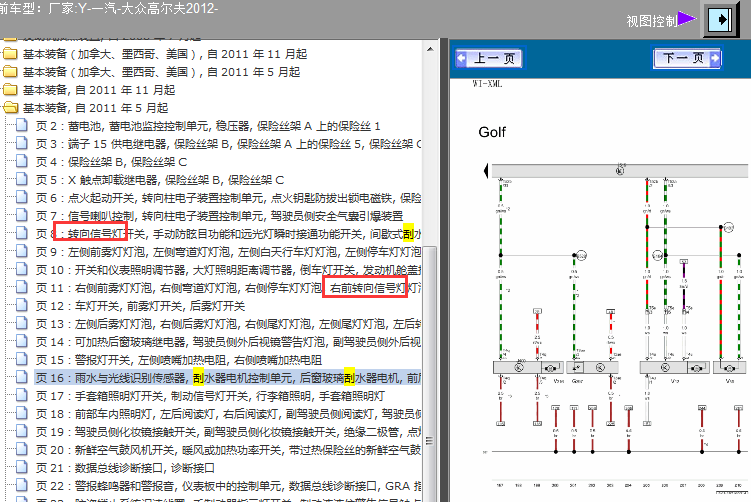Open 页 14 可加热后窗玻璃继电器 page

point(228,342)
